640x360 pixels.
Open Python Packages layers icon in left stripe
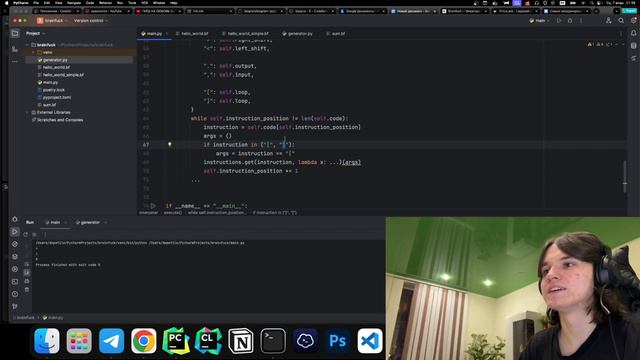coord(15,256)
